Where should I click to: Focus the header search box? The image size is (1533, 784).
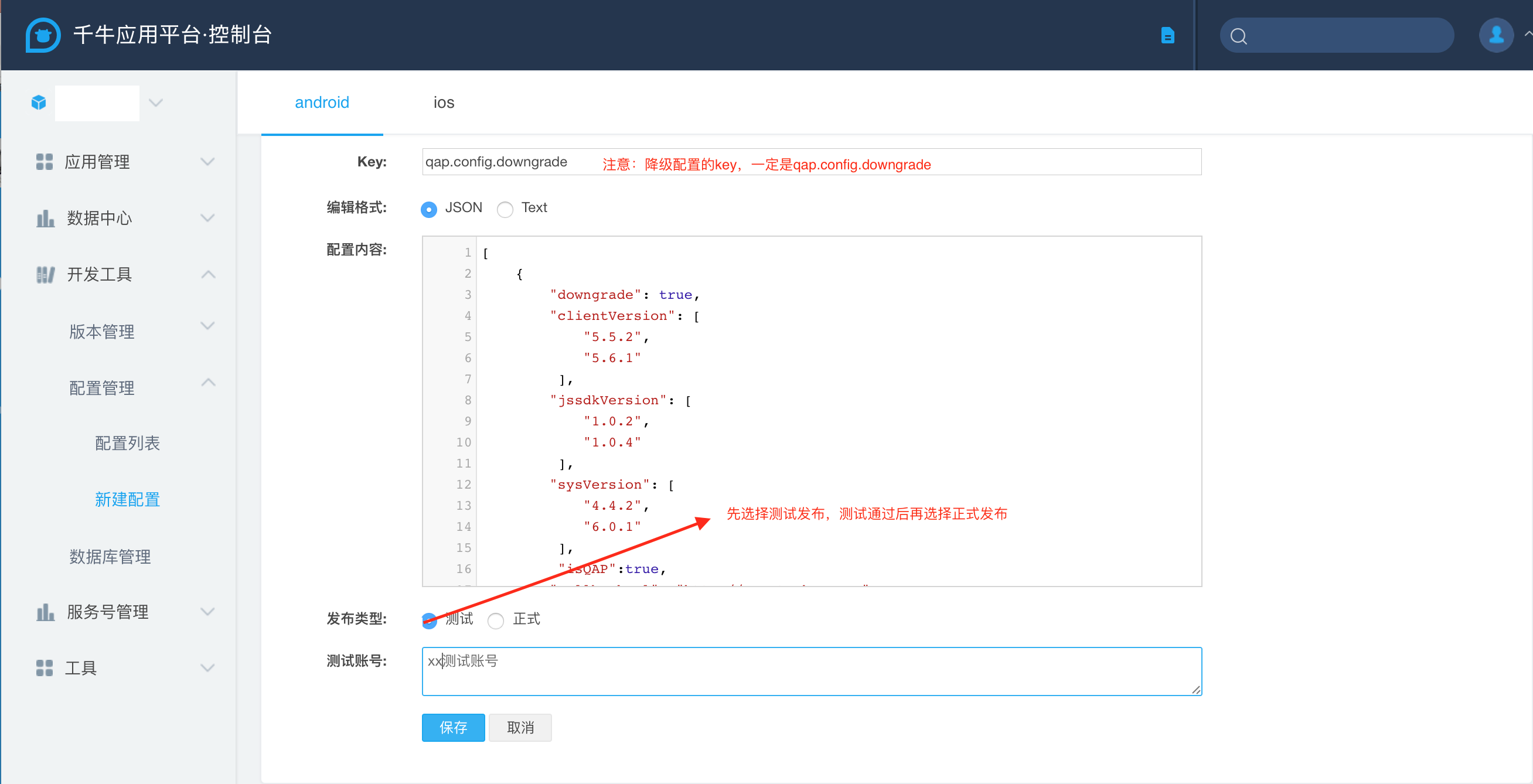[x=1337, y=36]
